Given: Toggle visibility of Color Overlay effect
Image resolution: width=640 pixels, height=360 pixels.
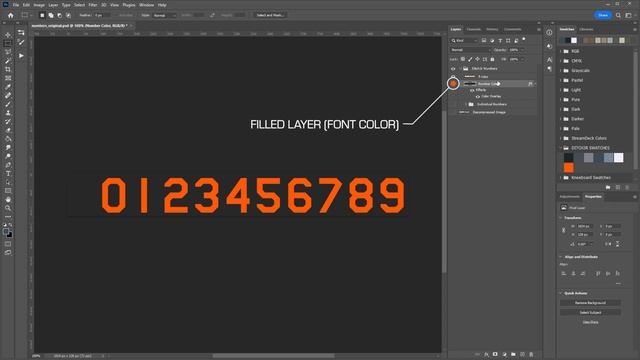Looking at the screenshot, I should pyautogui.click(x=478, y=97).
